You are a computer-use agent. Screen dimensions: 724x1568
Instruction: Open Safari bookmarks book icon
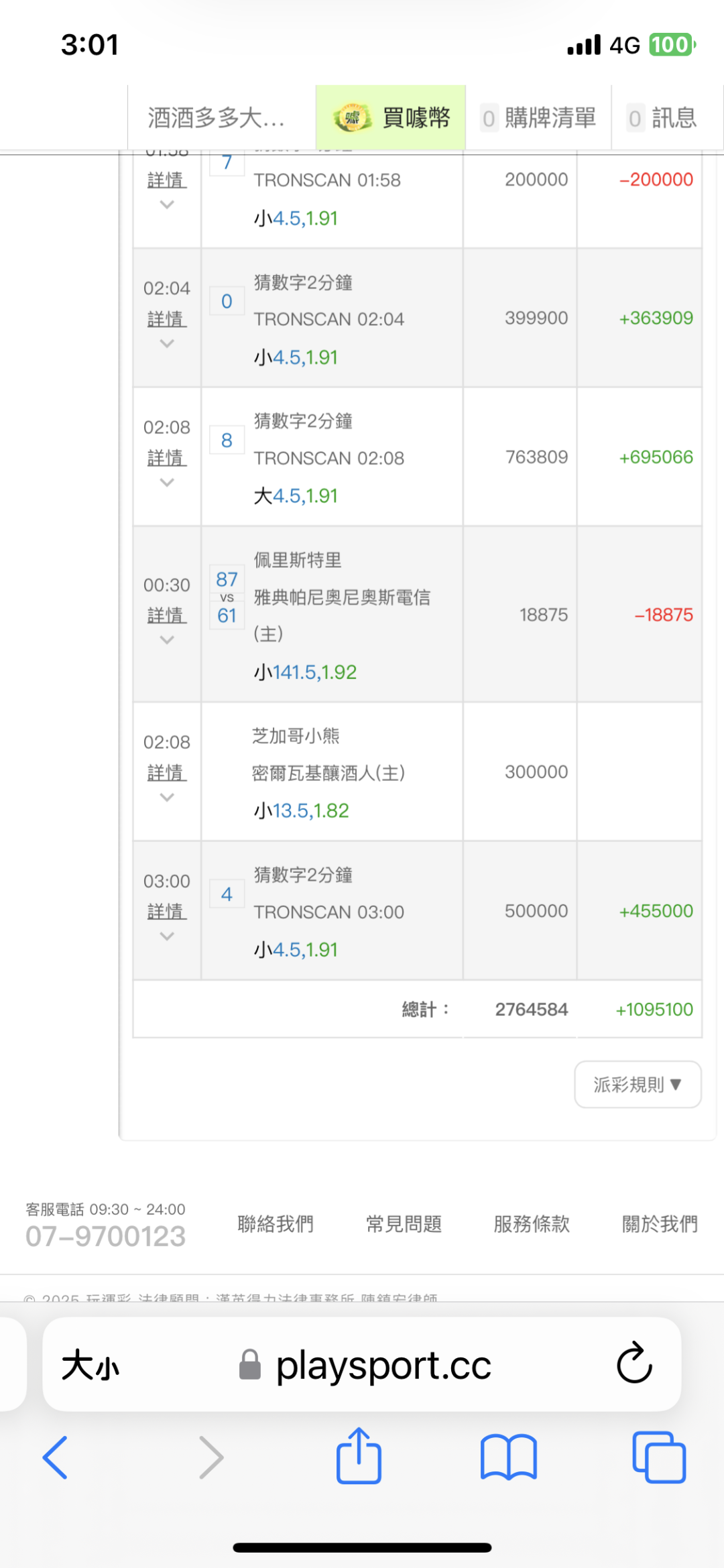pos(509,1457)
